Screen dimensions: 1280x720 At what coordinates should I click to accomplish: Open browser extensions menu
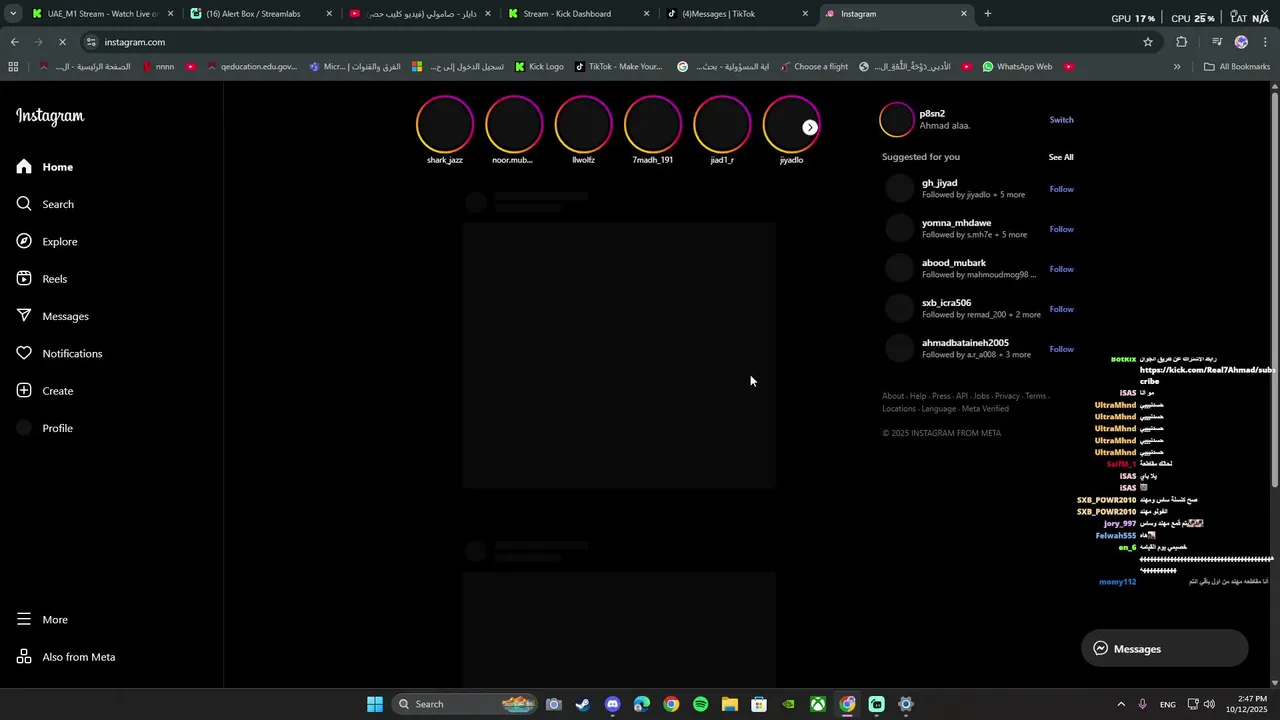(x=1182, y=42)
